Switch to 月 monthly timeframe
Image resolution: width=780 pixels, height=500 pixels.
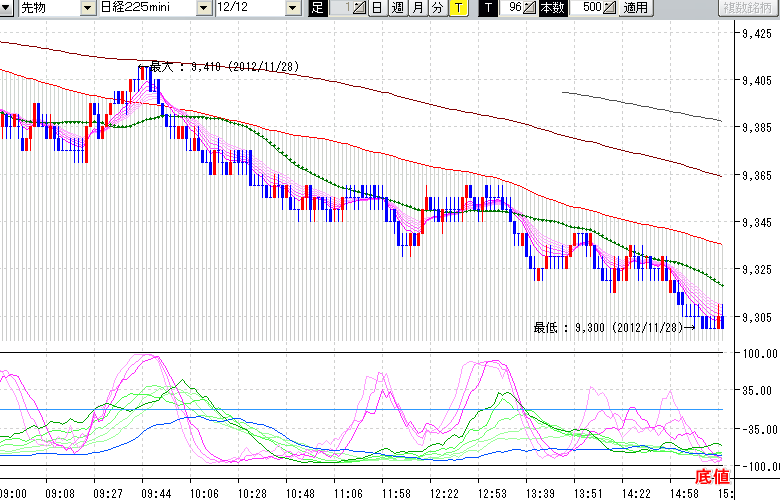click(x=417, y=8)
